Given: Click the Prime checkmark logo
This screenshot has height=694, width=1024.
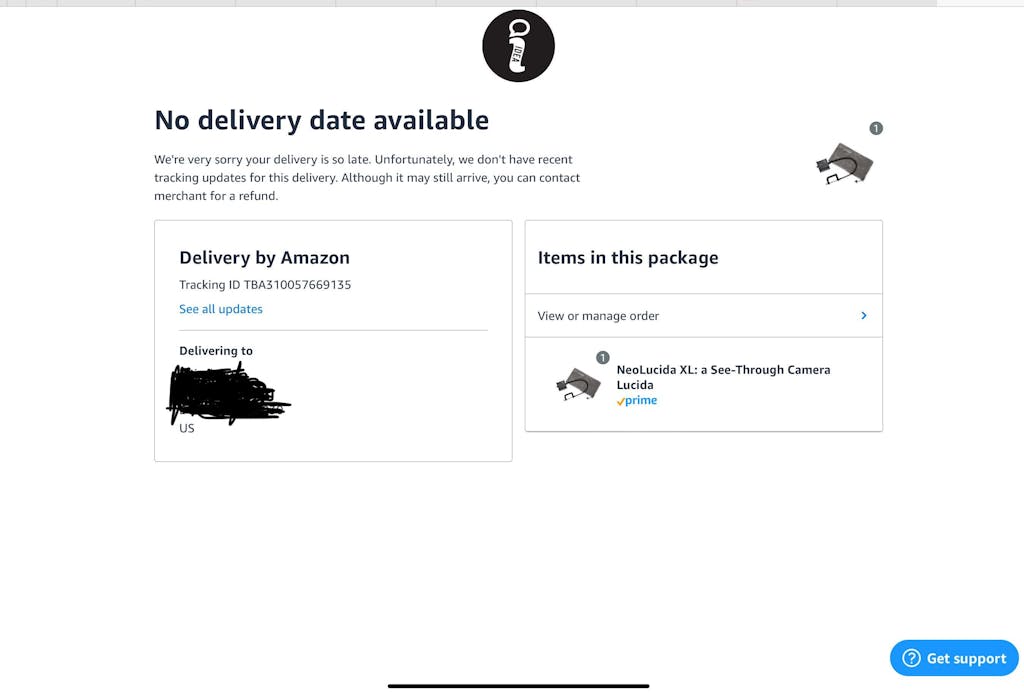Looking at the screenshot, I should pyautogui.click(x=637, y=401).
